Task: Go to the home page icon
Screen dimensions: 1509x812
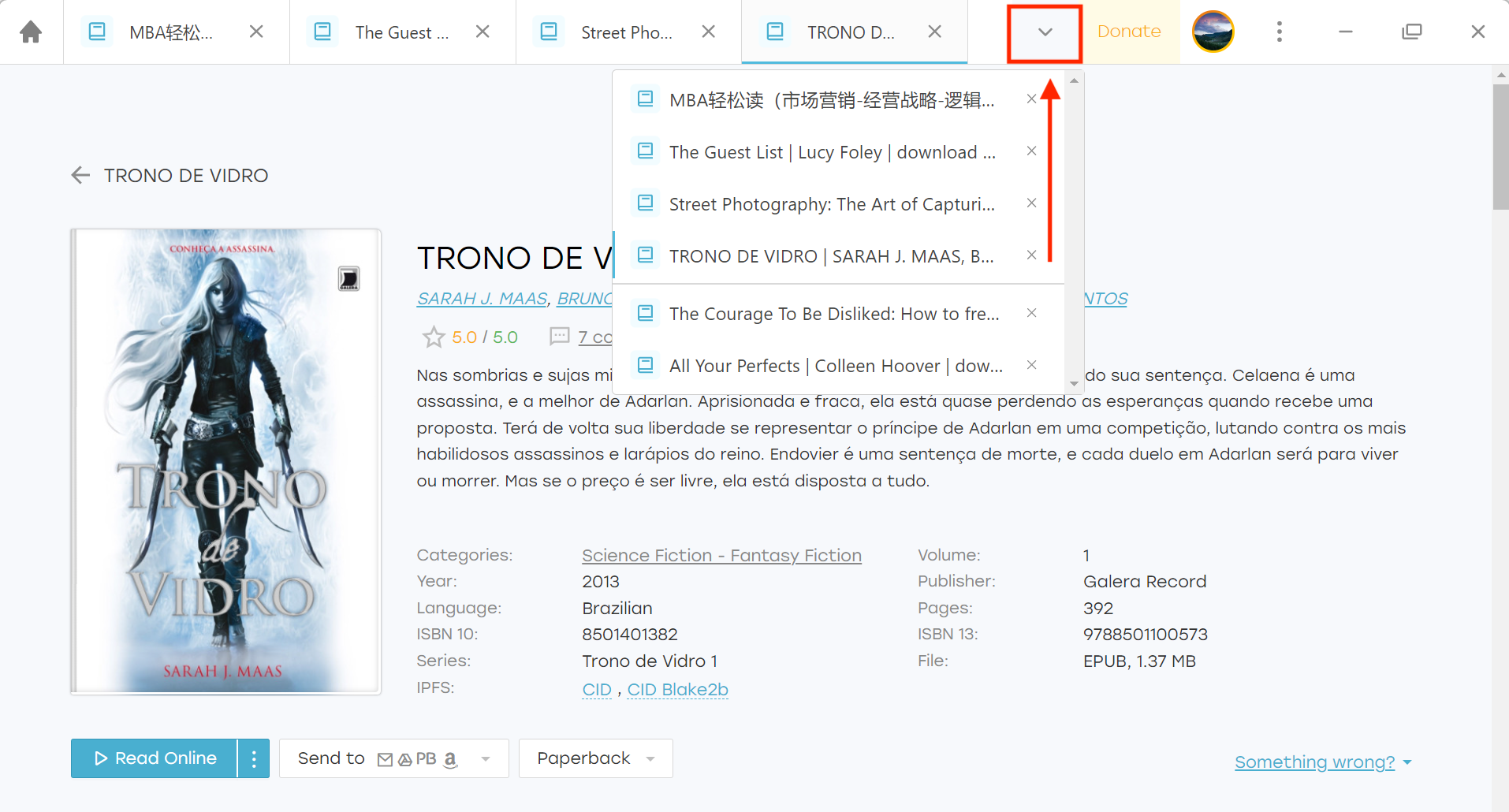Action: coord(31,32)
